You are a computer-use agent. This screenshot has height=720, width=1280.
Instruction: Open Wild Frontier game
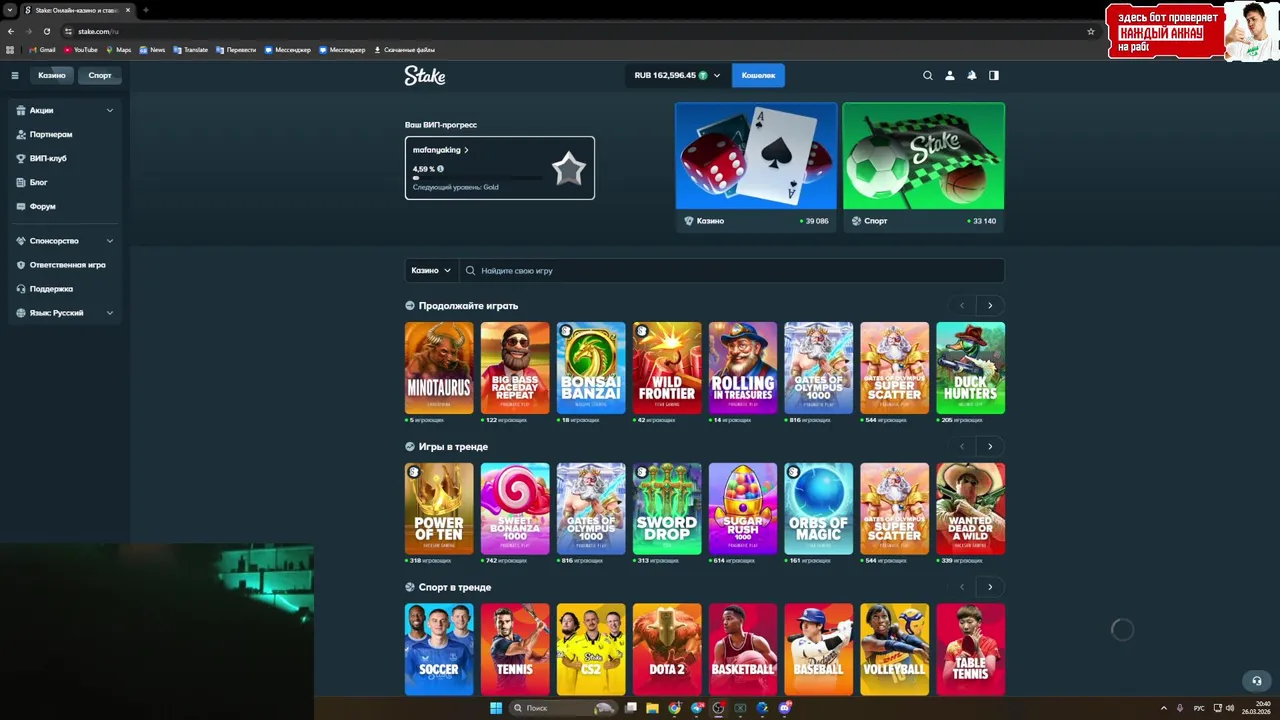click(667, 368)
